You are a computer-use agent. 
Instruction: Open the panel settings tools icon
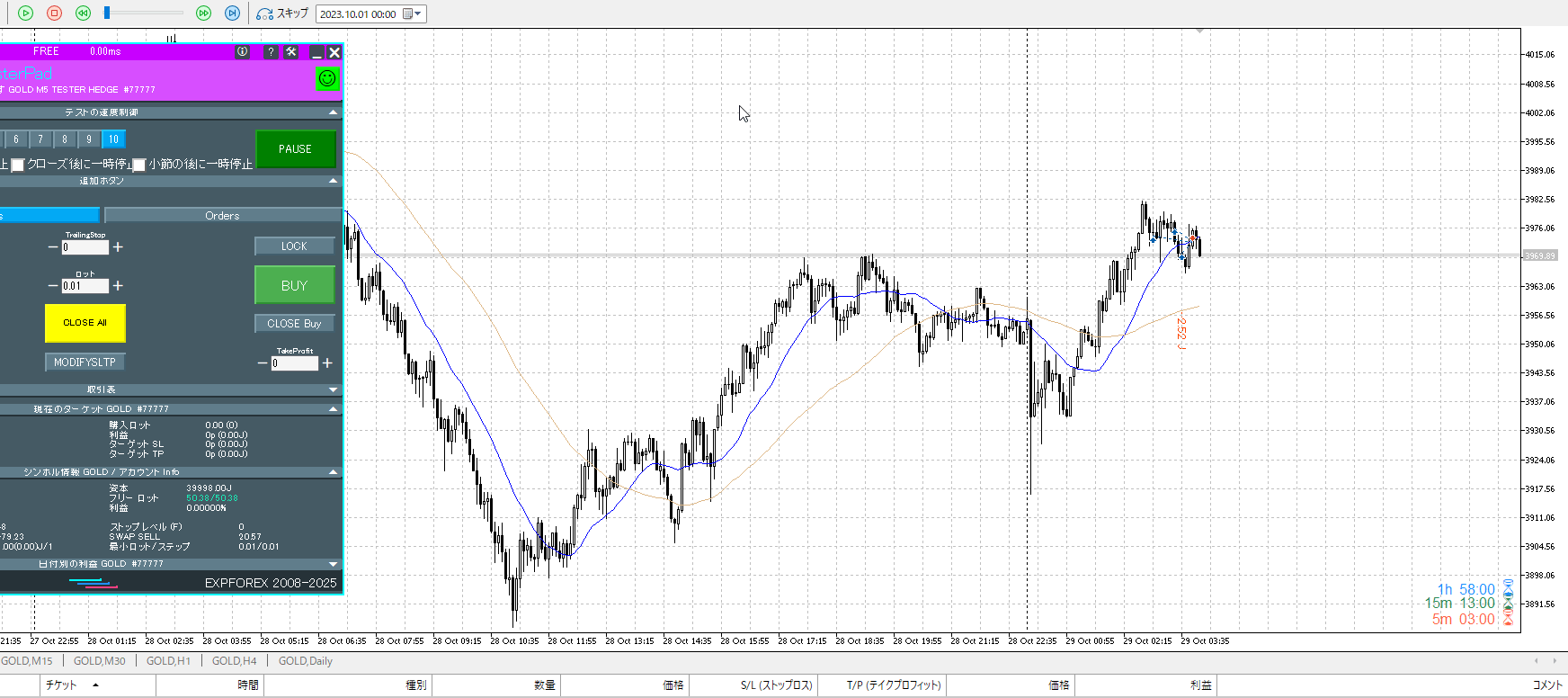(x=291, y=52)
